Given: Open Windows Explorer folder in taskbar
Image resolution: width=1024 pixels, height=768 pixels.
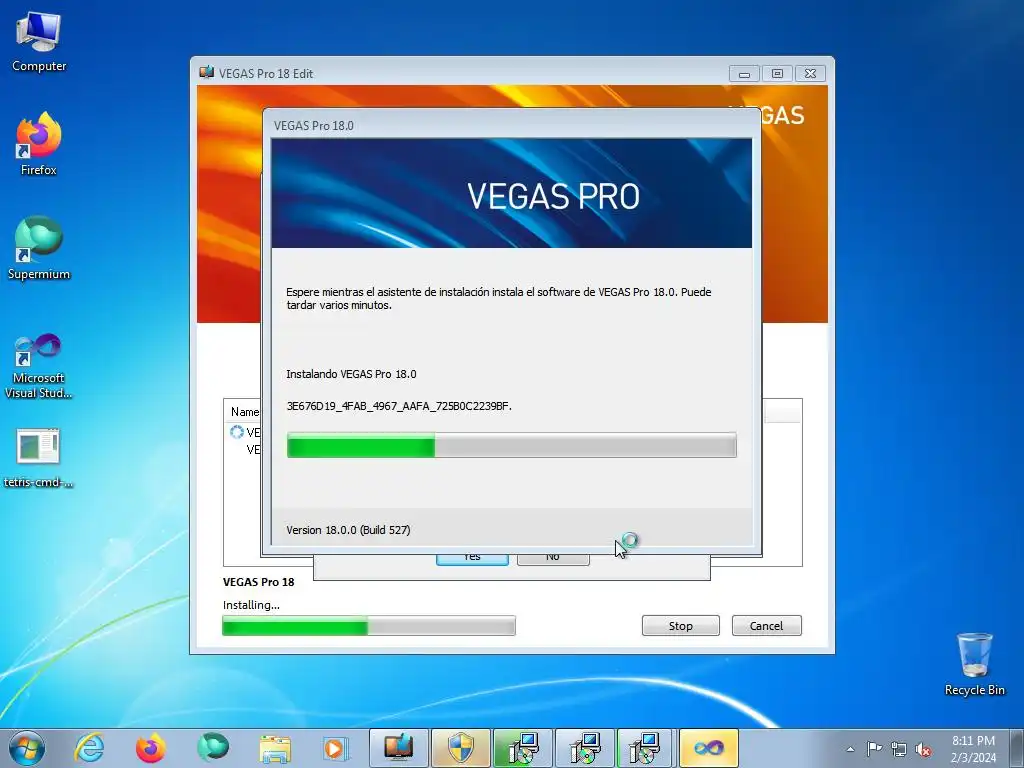Looking at the screenshot, I should pos(275,748).
